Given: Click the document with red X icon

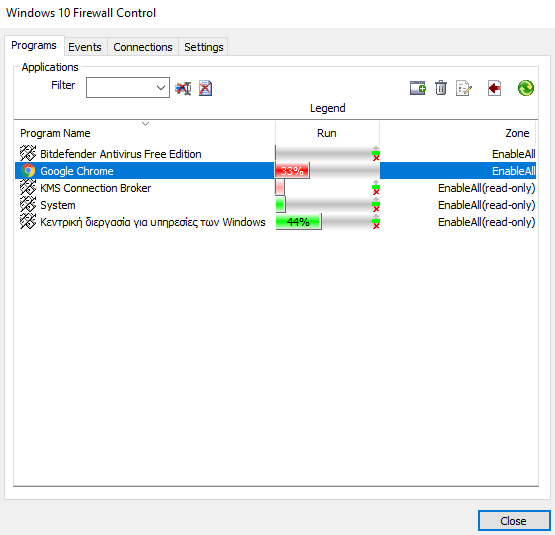Looking at the screenshot, I should click(205, 88).
